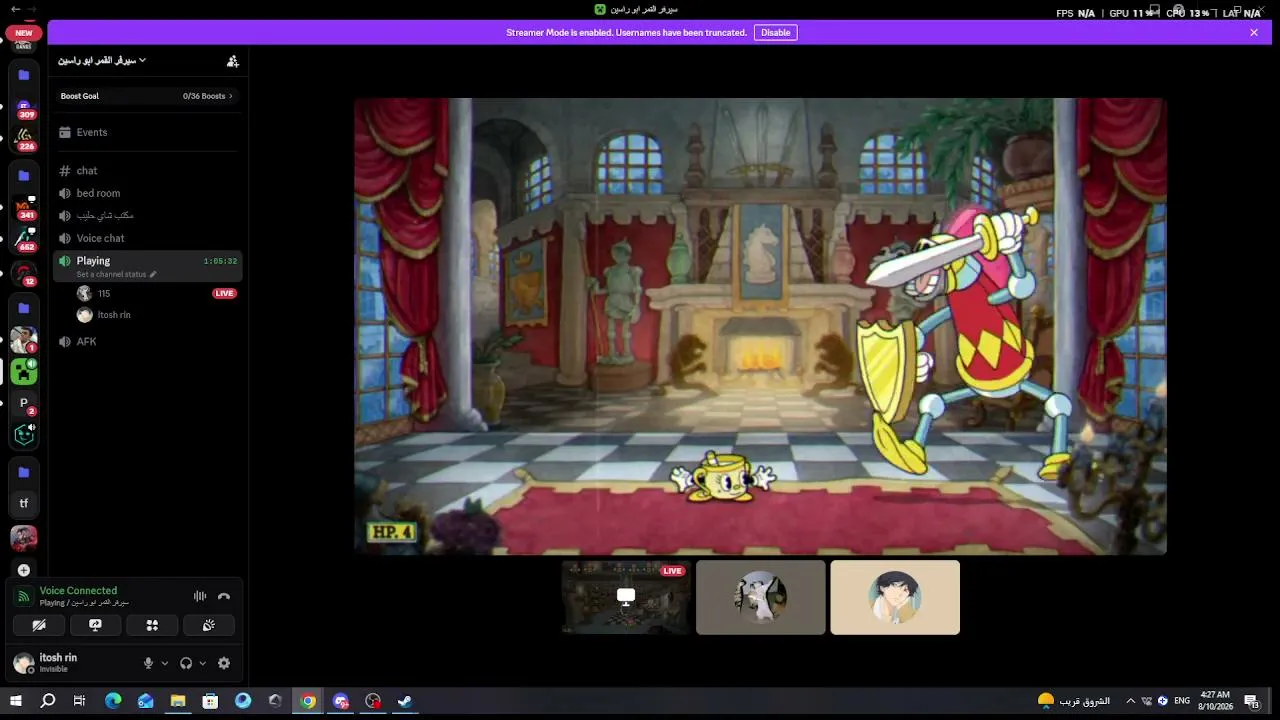Toggle the camera on
The height and width of the screenshot is (720, 1280).
[39, 625]
